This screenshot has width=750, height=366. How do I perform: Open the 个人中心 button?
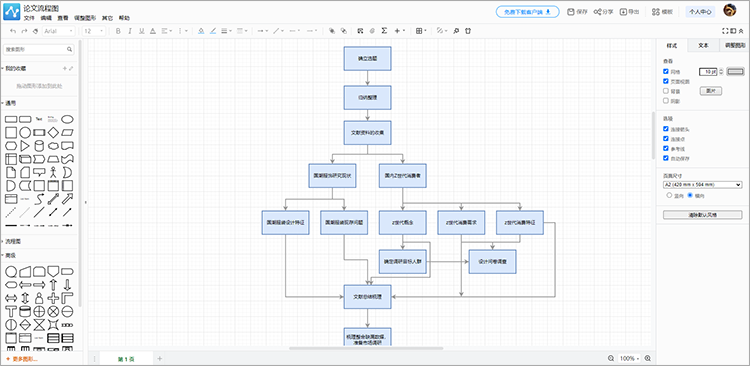pyautogui.click(x=700, y=11)
